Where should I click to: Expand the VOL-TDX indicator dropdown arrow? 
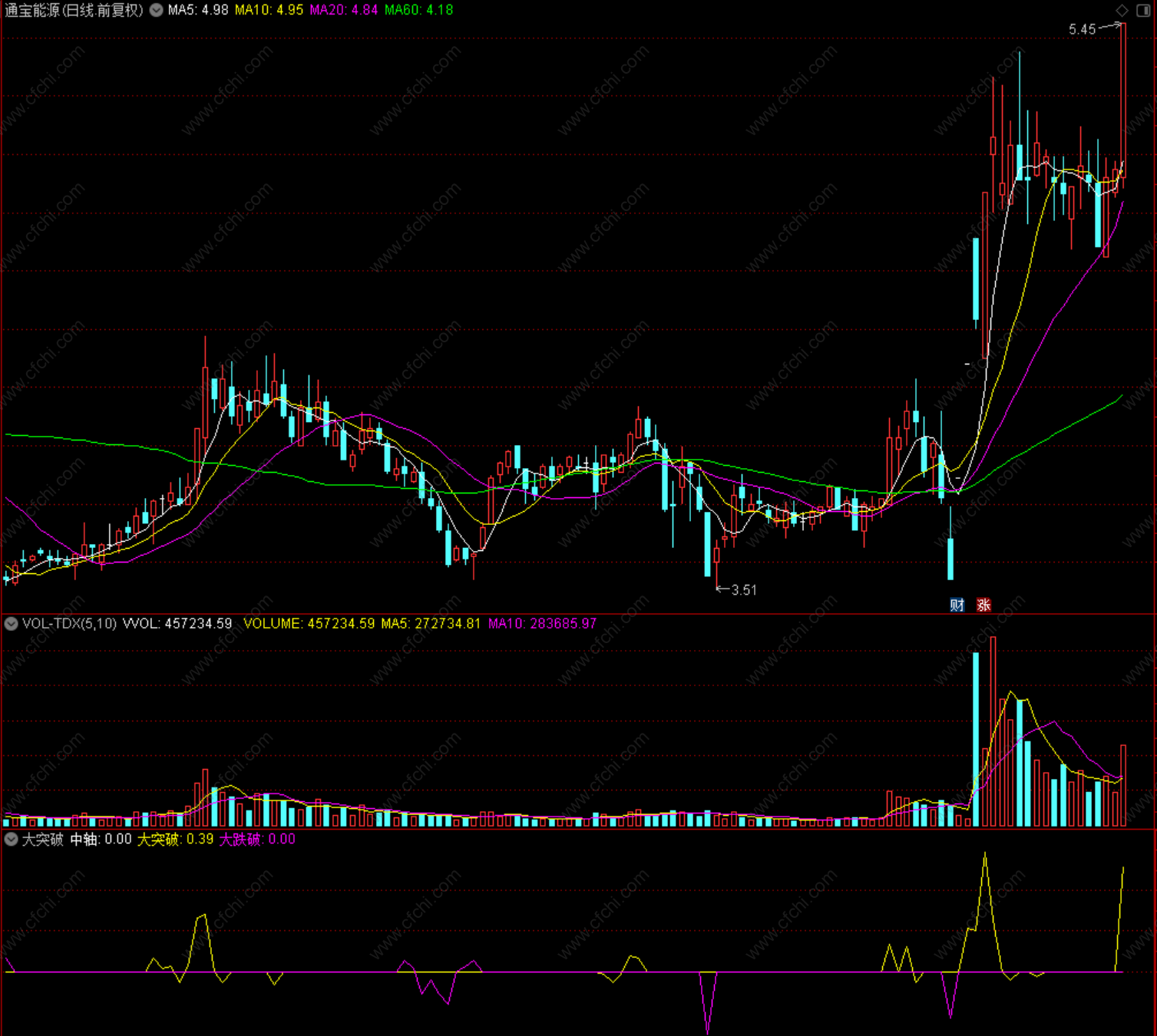coord(11,624)
